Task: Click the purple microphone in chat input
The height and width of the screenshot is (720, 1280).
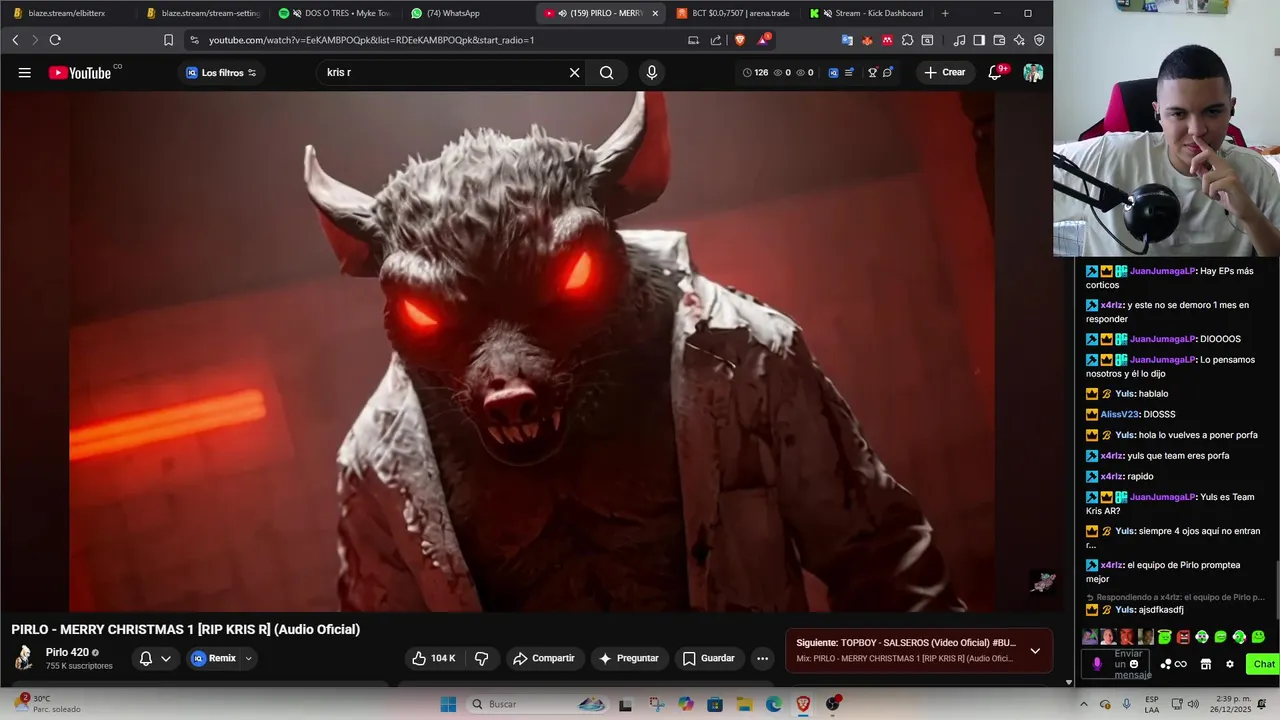Action: (1097, 664)
